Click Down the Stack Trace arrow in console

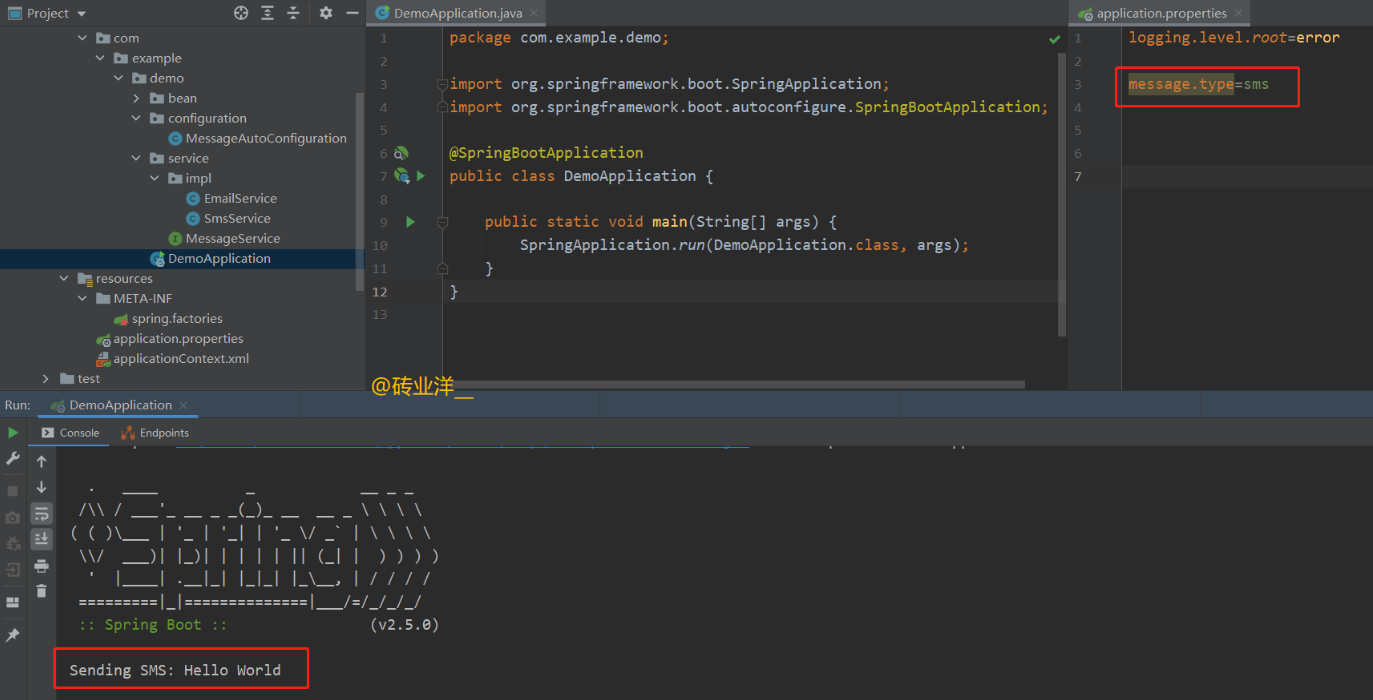(x=41, y=487)
